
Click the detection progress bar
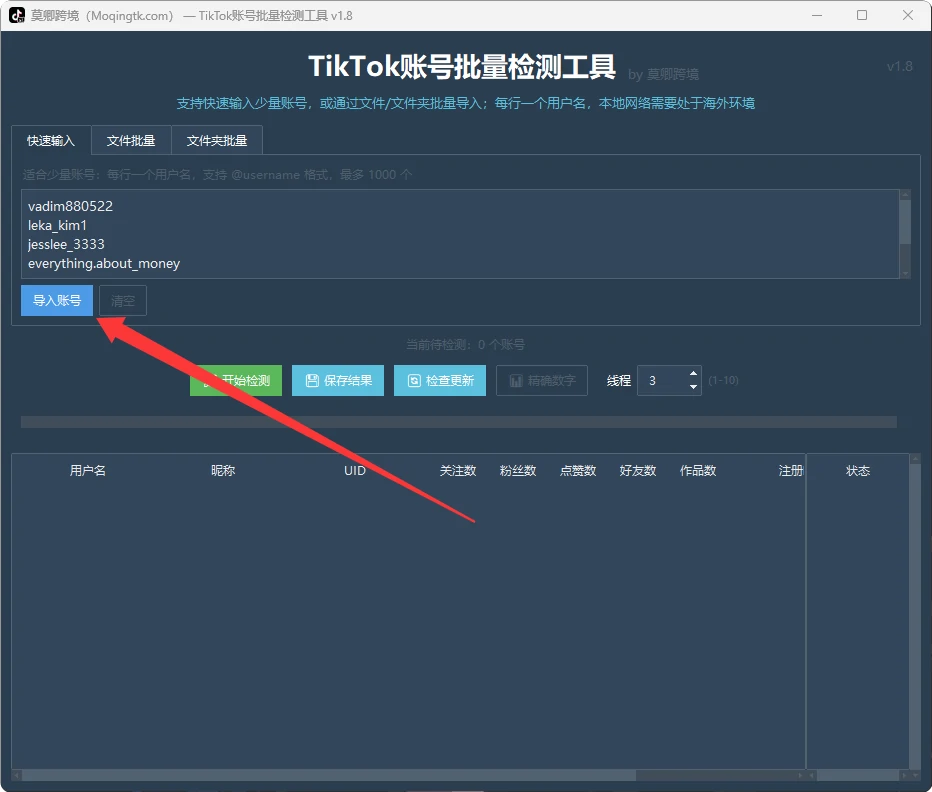click(x=459, y=422)
